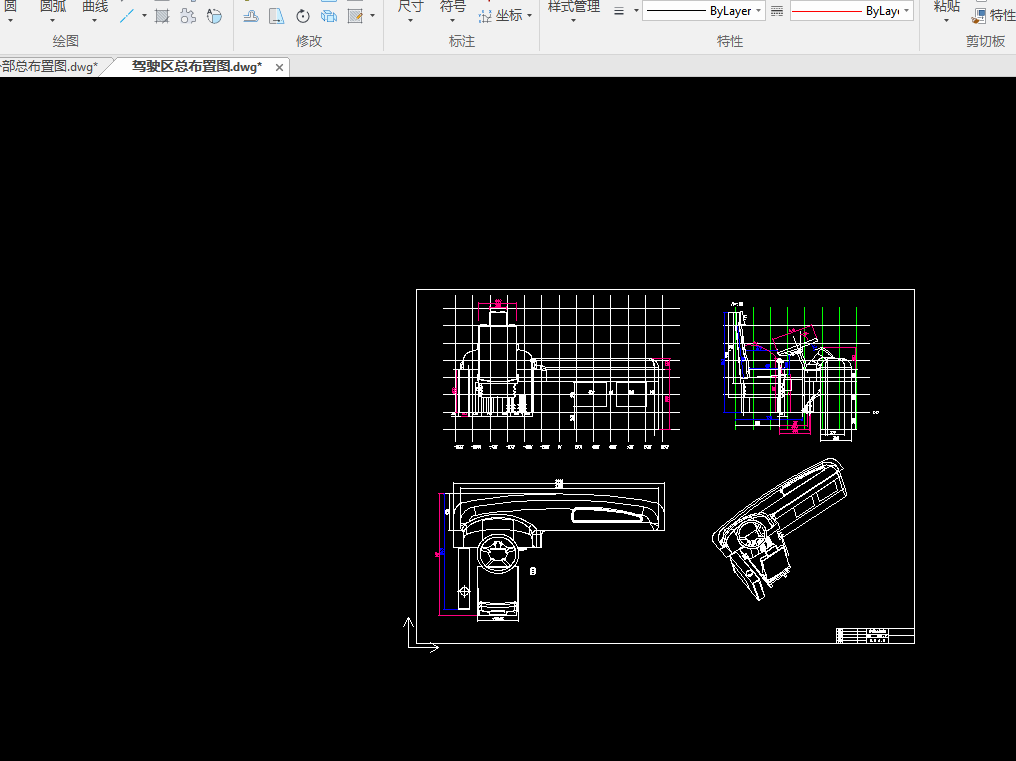
Task: Close the 驾驶区总布置图.dwg tab
Action: (x=280, y=67)
